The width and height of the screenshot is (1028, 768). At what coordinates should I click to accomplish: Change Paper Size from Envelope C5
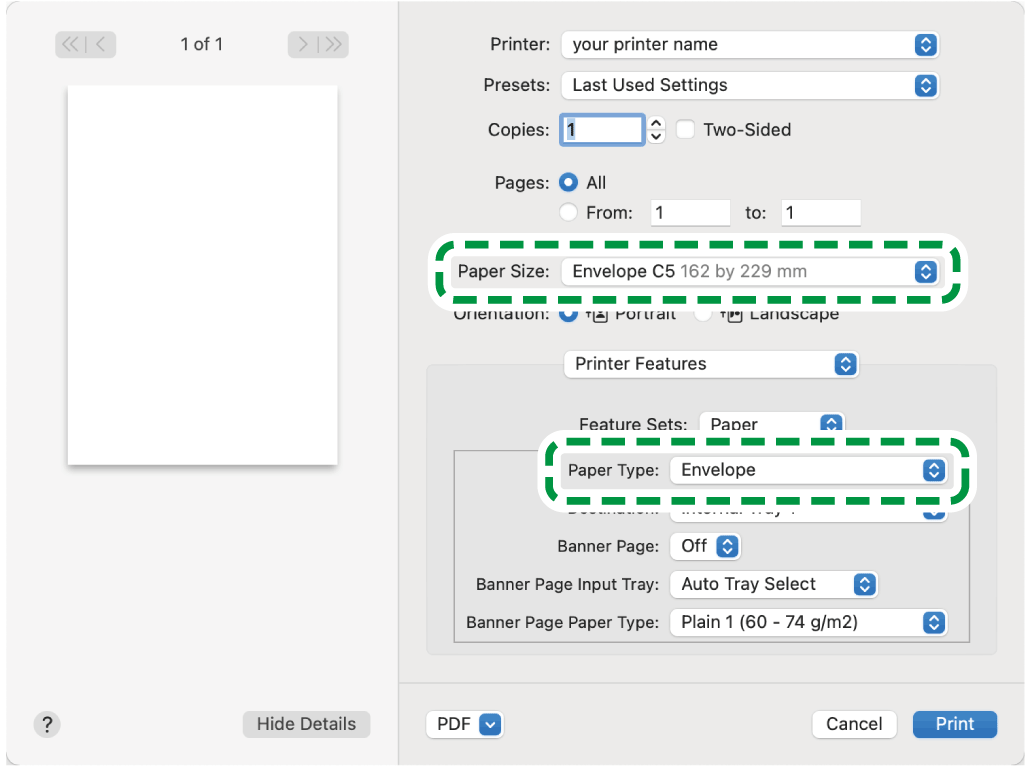pos(749,272)
